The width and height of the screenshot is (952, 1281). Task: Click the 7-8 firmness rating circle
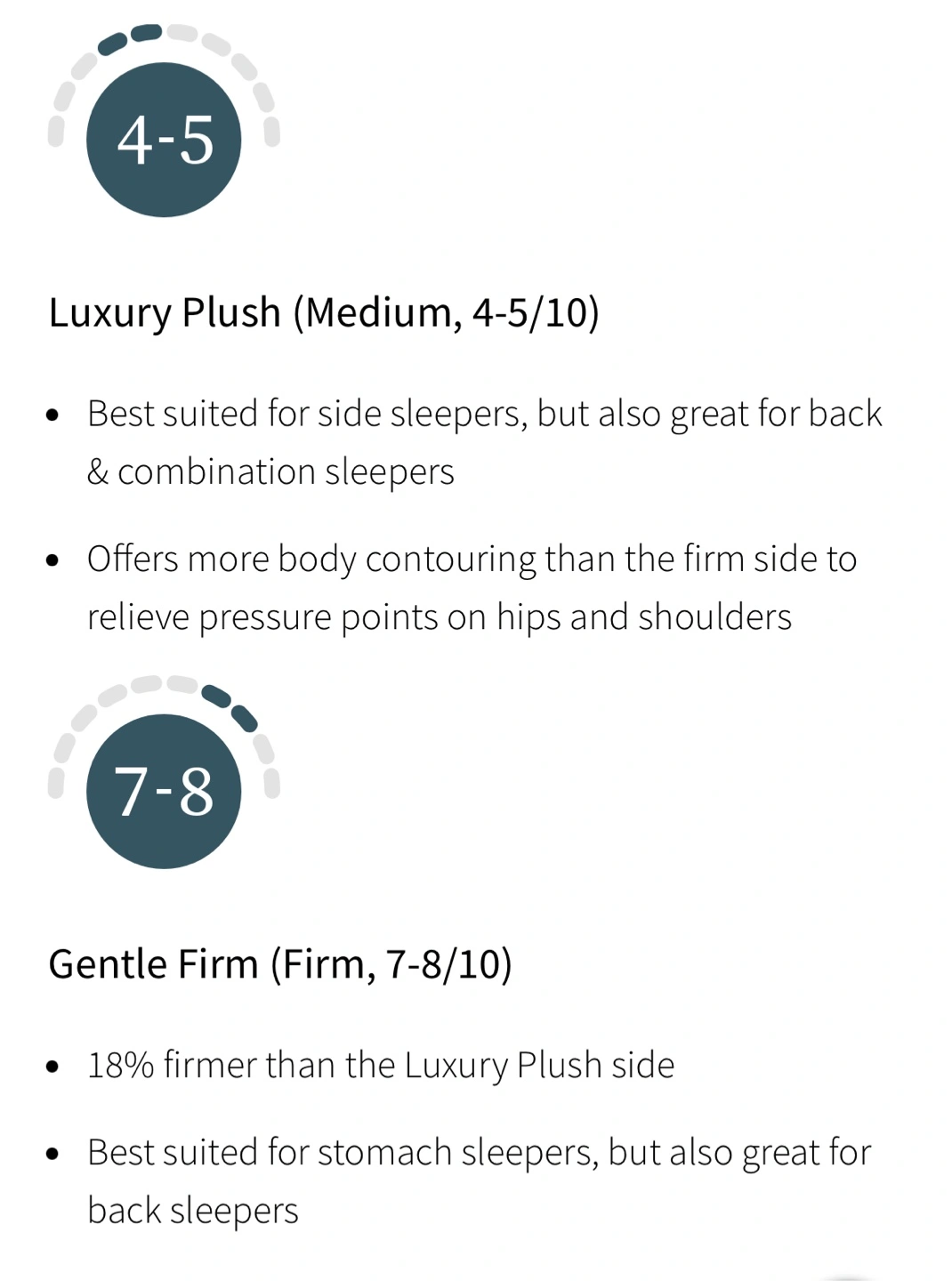(164, 791)
